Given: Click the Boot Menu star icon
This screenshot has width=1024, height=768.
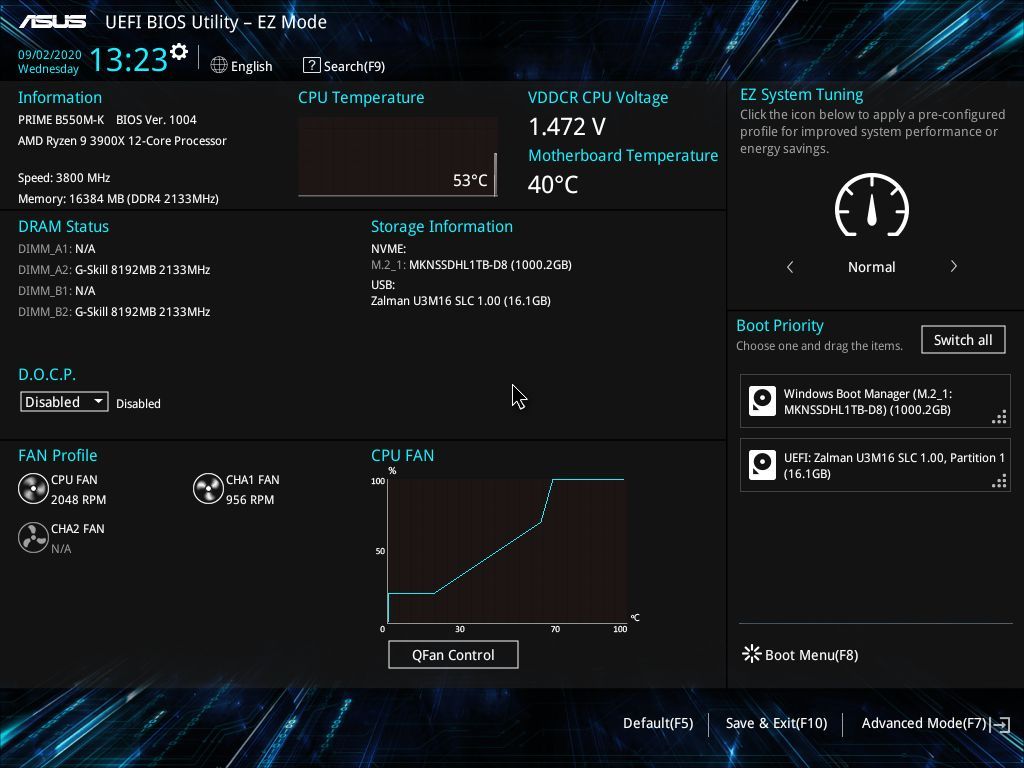Looking at the screenshot, I should click(752, 654).
